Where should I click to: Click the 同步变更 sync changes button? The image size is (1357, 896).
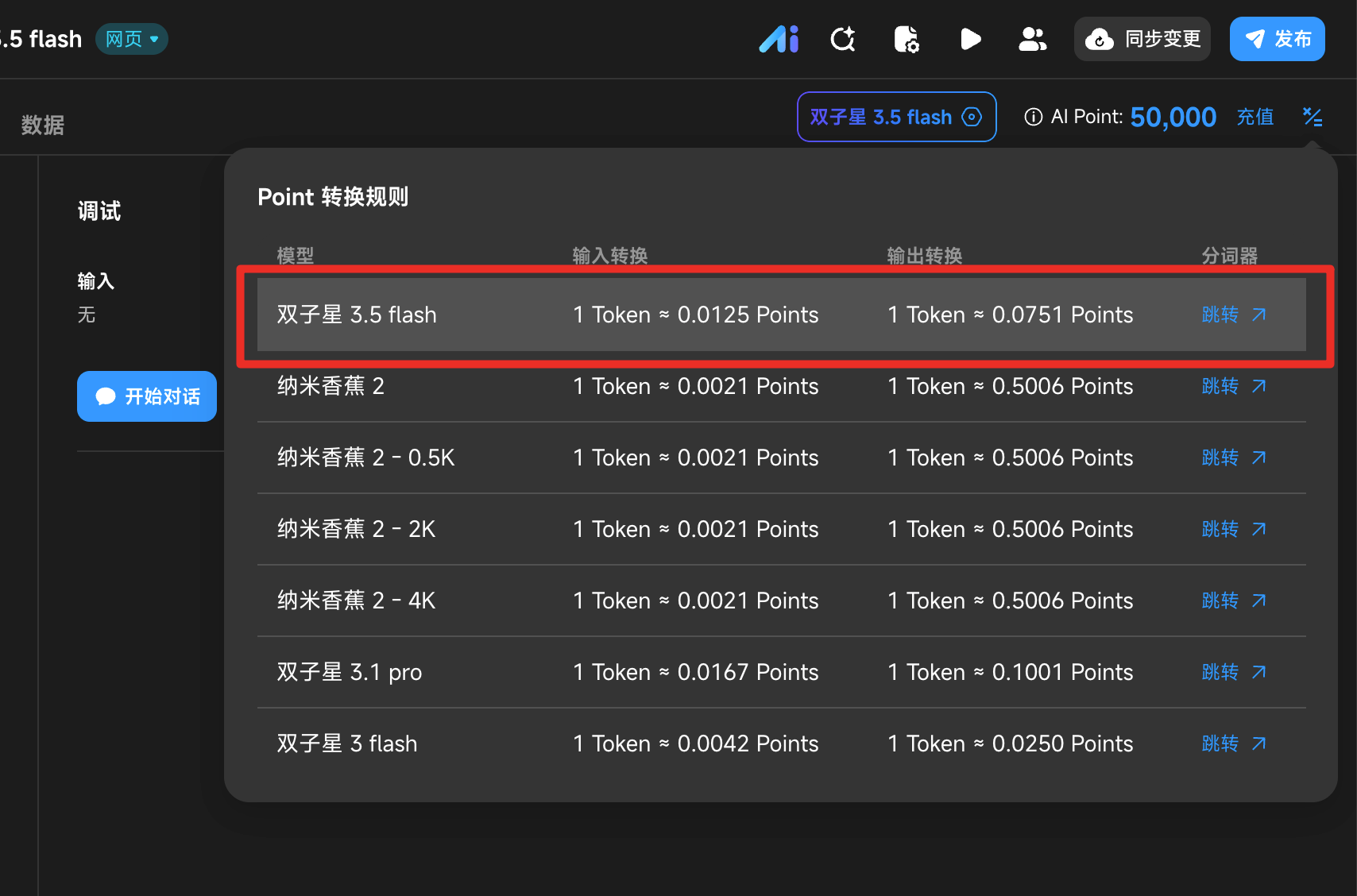click(x=1142, y=39)
